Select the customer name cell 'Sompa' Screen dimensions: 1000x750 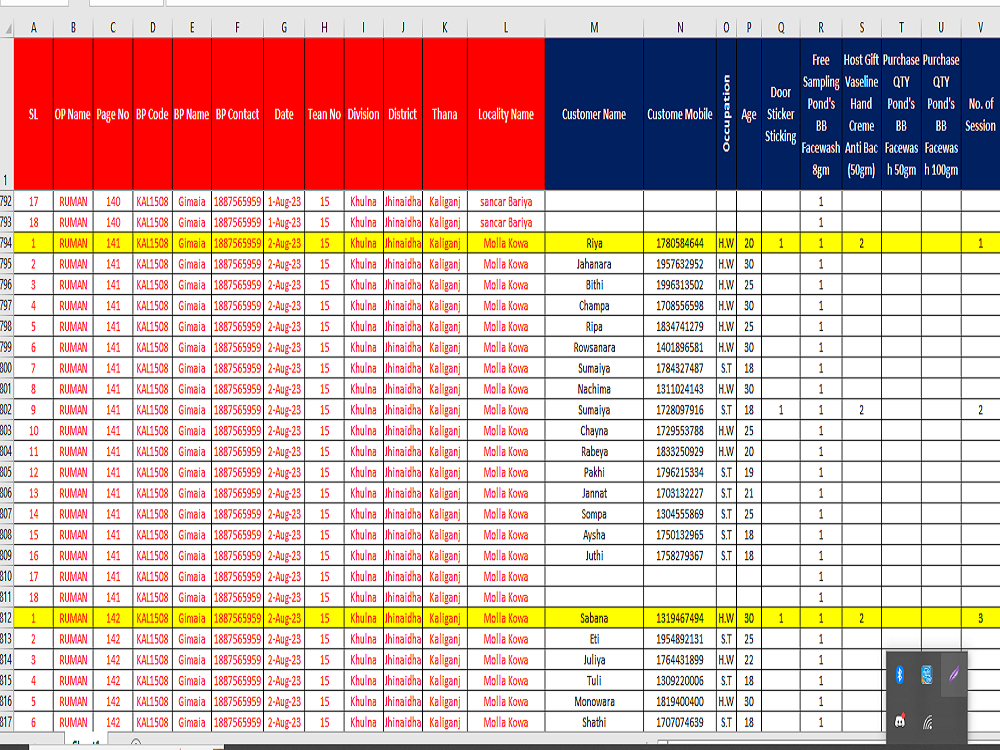pos(594,514)
